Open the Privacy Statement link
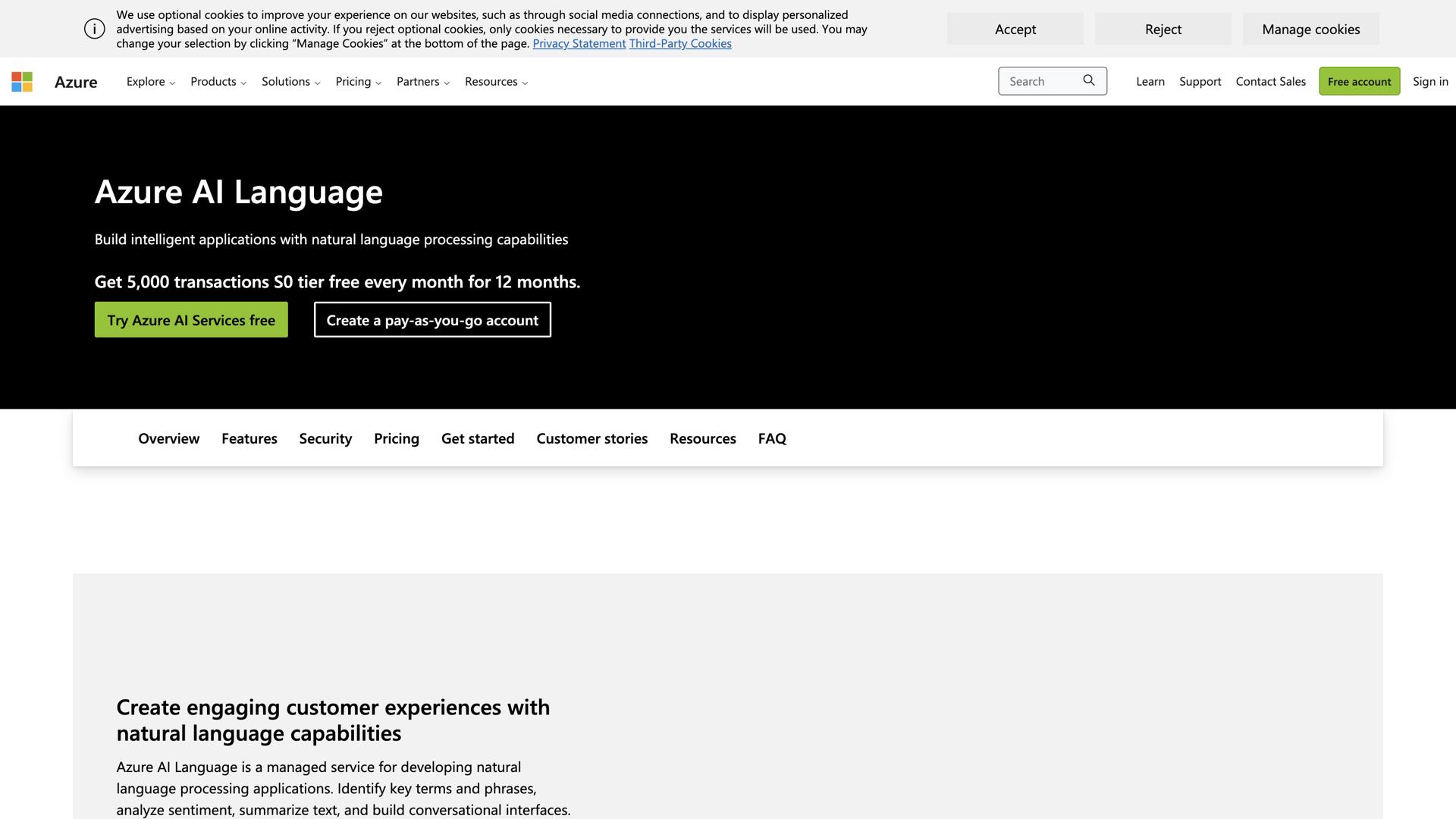Screen dimensions: 1456x819 pos(579,43)
